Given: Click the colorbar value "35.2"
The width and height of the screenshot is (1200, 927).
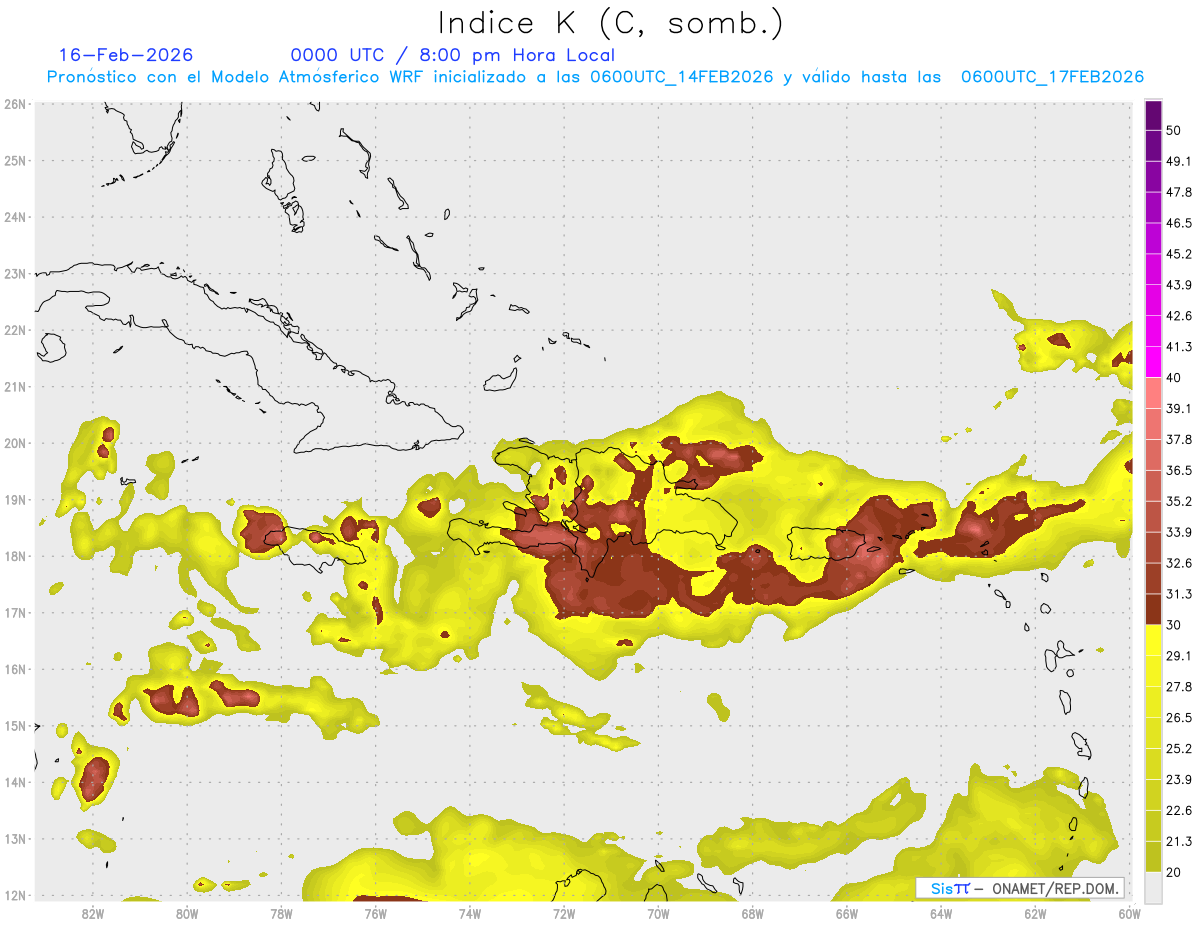Looking at the screenshot, I should tap(1179, 501).
